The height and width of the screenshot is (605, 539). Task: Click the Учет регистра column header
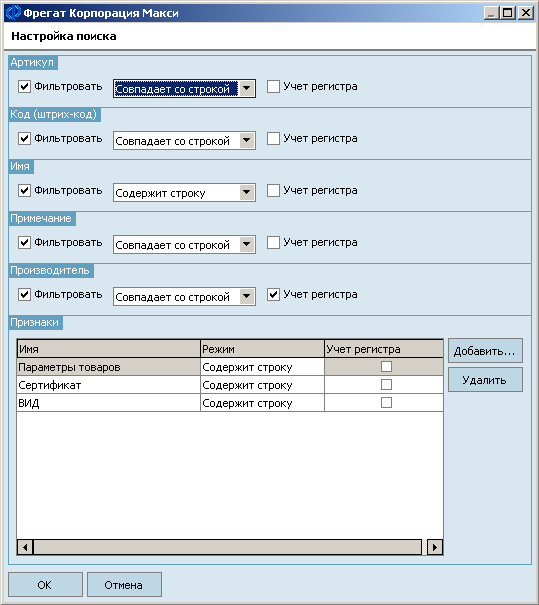click(384, 349)
